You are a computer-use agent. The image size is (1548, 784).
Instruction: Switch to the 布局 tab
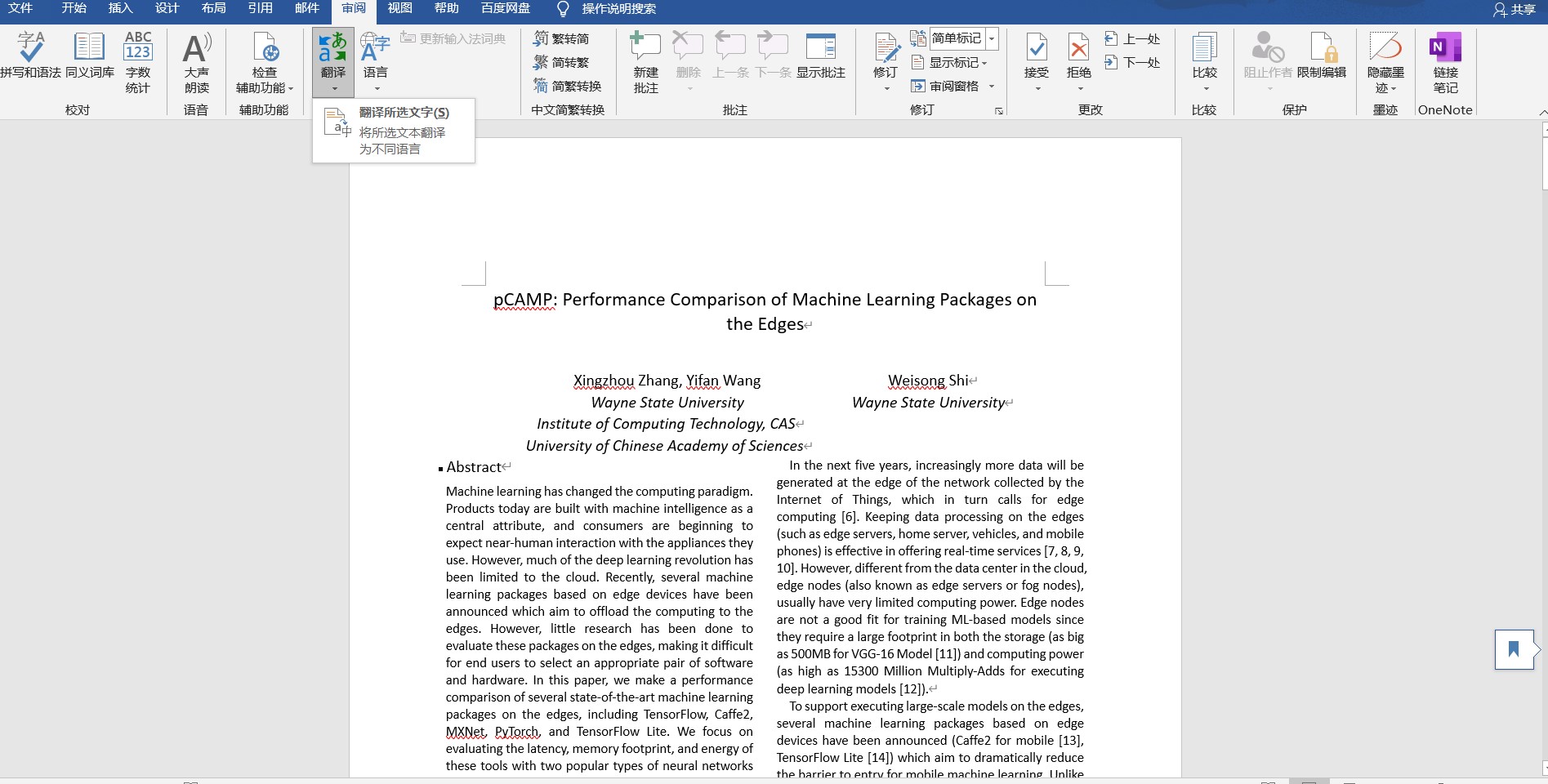coord(214,8)
